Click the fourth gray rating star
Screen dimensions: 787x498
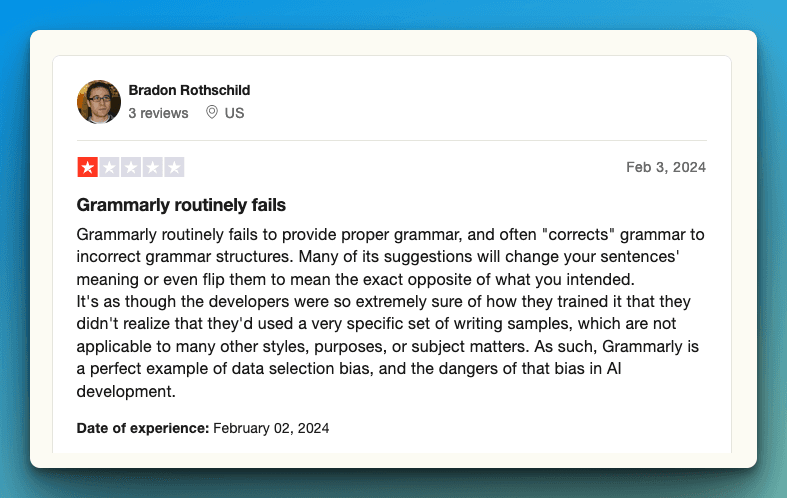[x=153, y=167]
